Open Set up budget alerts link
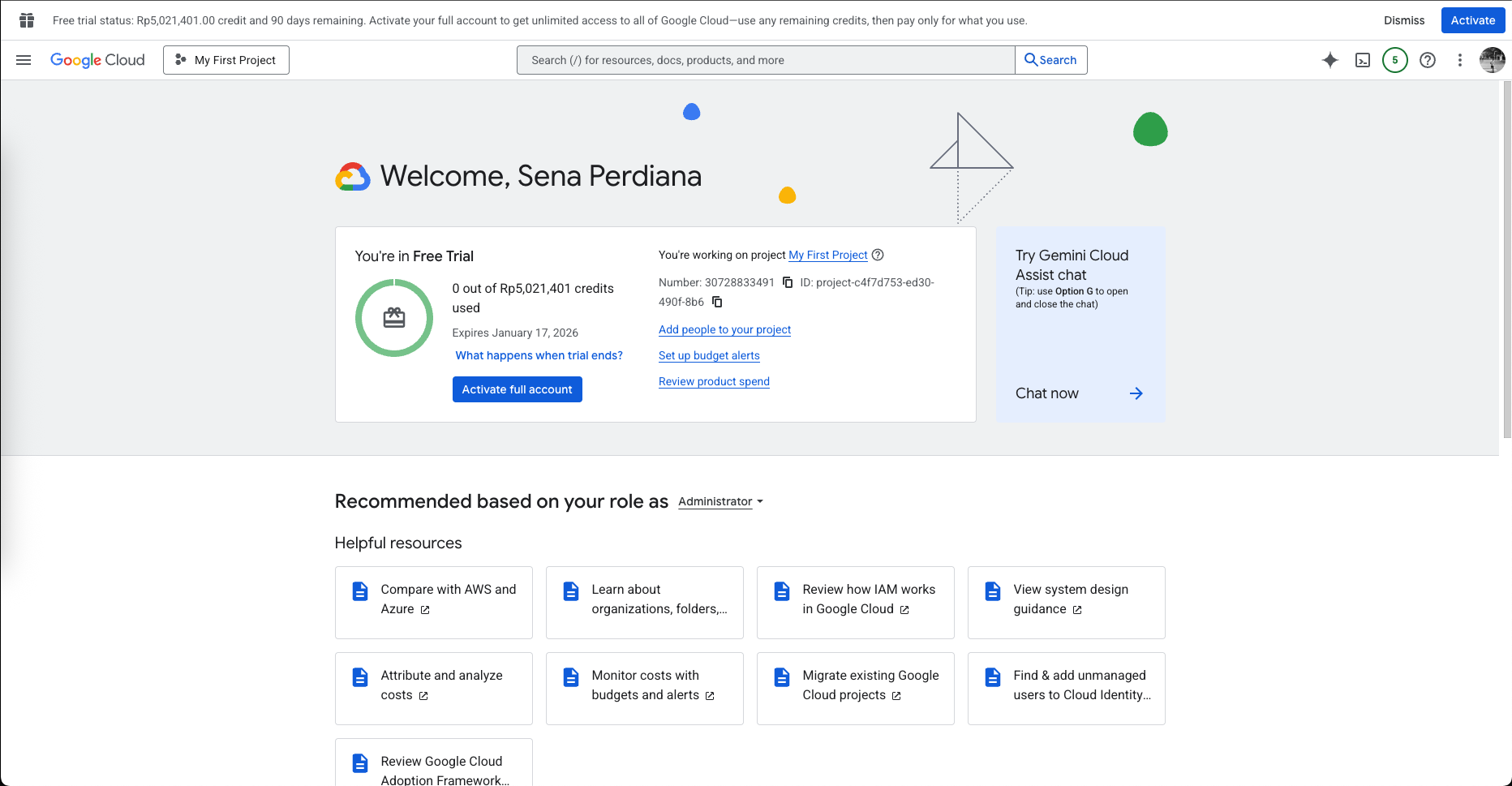The height and width of the screenshot is (786, 1512). tap(709, 355)
